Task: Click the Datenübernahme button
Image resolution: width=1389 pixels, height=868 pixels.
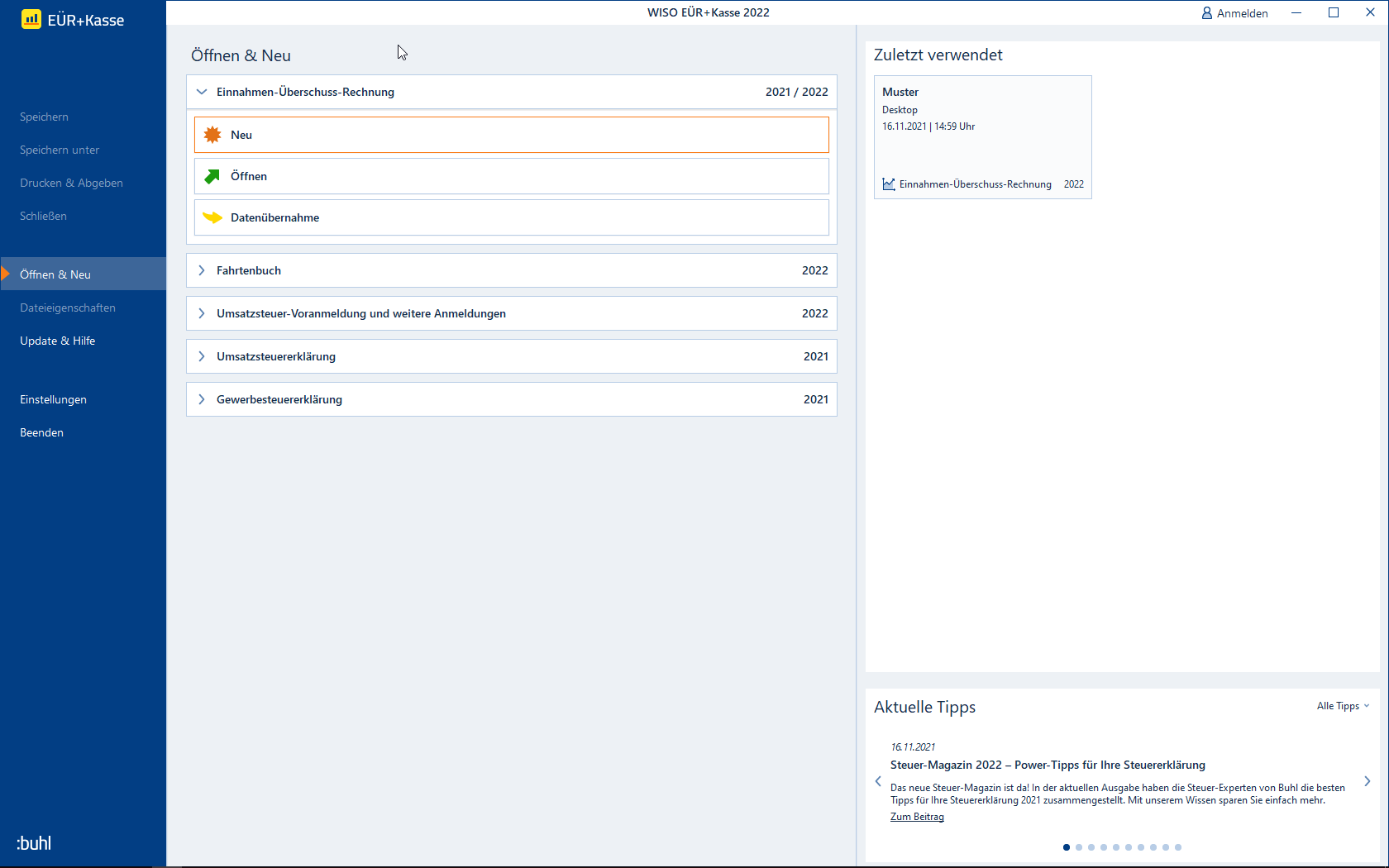Action: click(512, 217)
